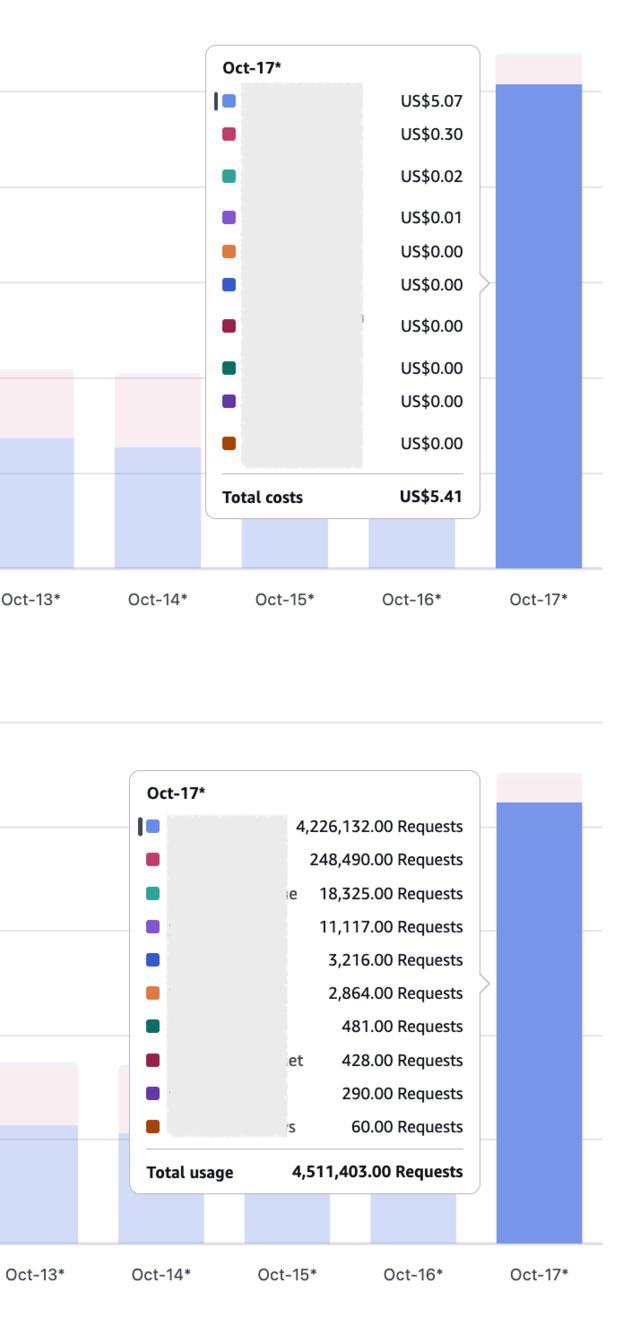This screenshot has height=1318, width=640.
Task: Click the US$0.02 value in cost tooltip
Action: click(x=432, y=176)
